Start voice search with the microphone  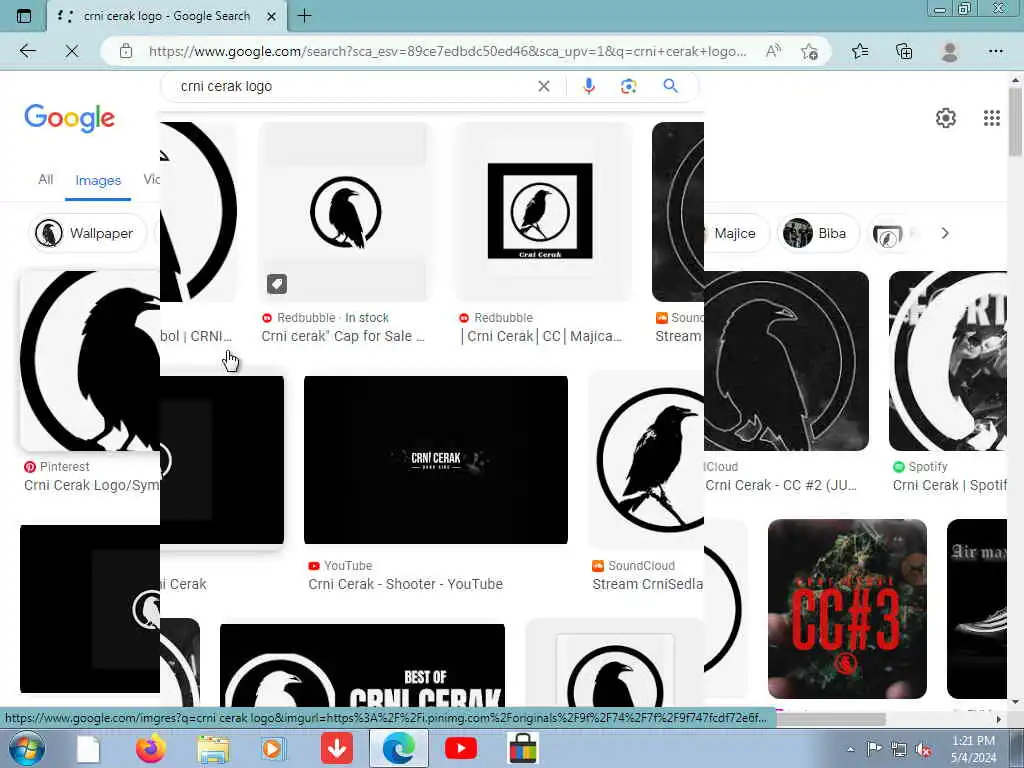click(x=588, y=86)
